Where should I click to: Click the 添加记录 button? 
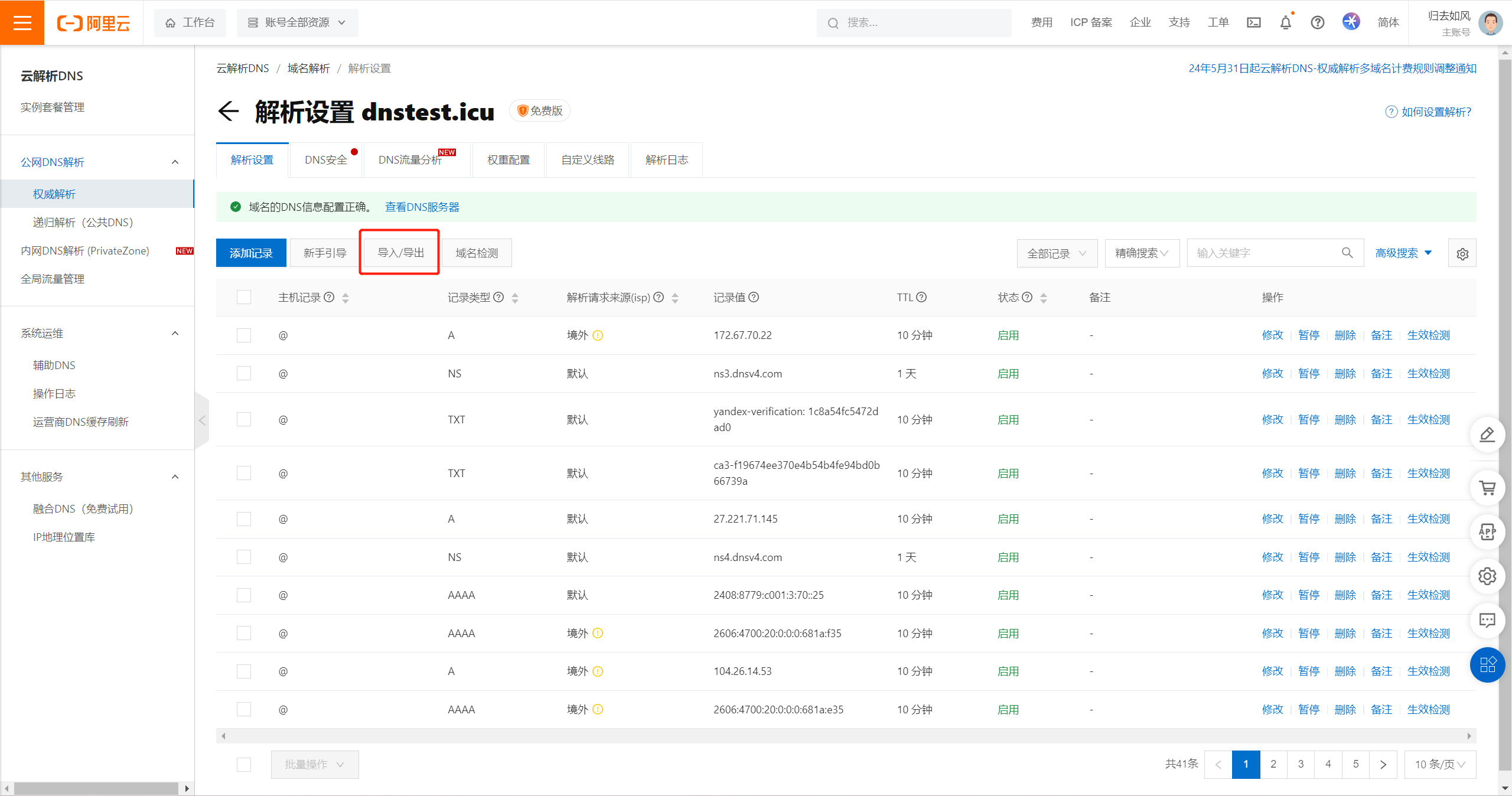251,253
